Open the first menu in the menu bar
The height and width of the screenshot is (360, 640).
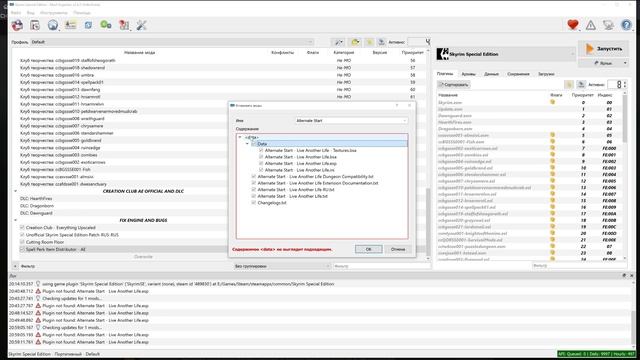pos(16,13)
